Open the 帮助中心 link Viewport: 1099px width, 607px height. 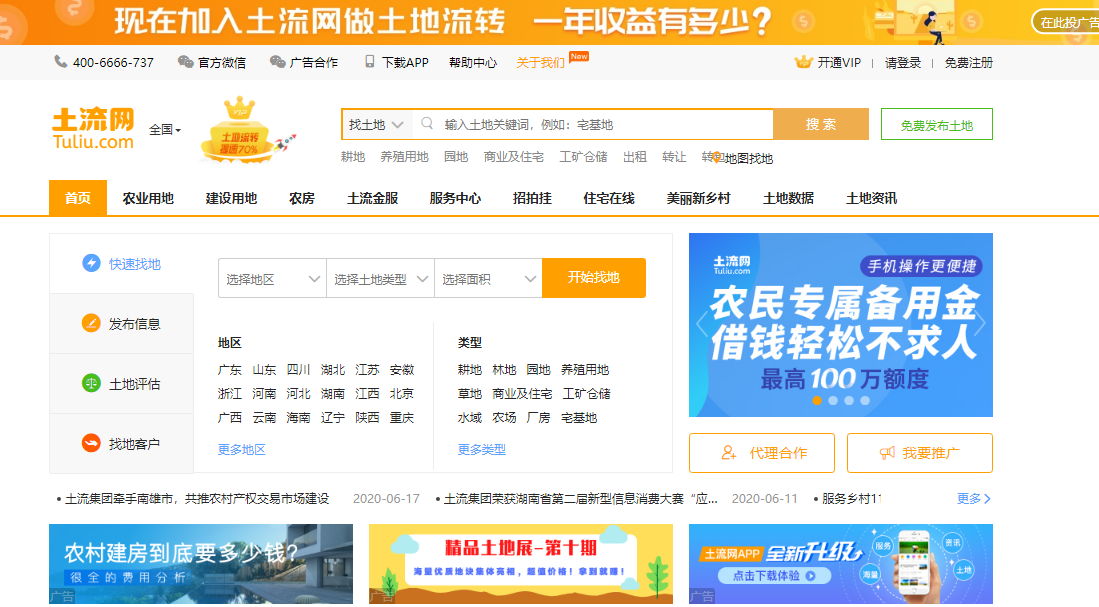[x=473, y=62]
